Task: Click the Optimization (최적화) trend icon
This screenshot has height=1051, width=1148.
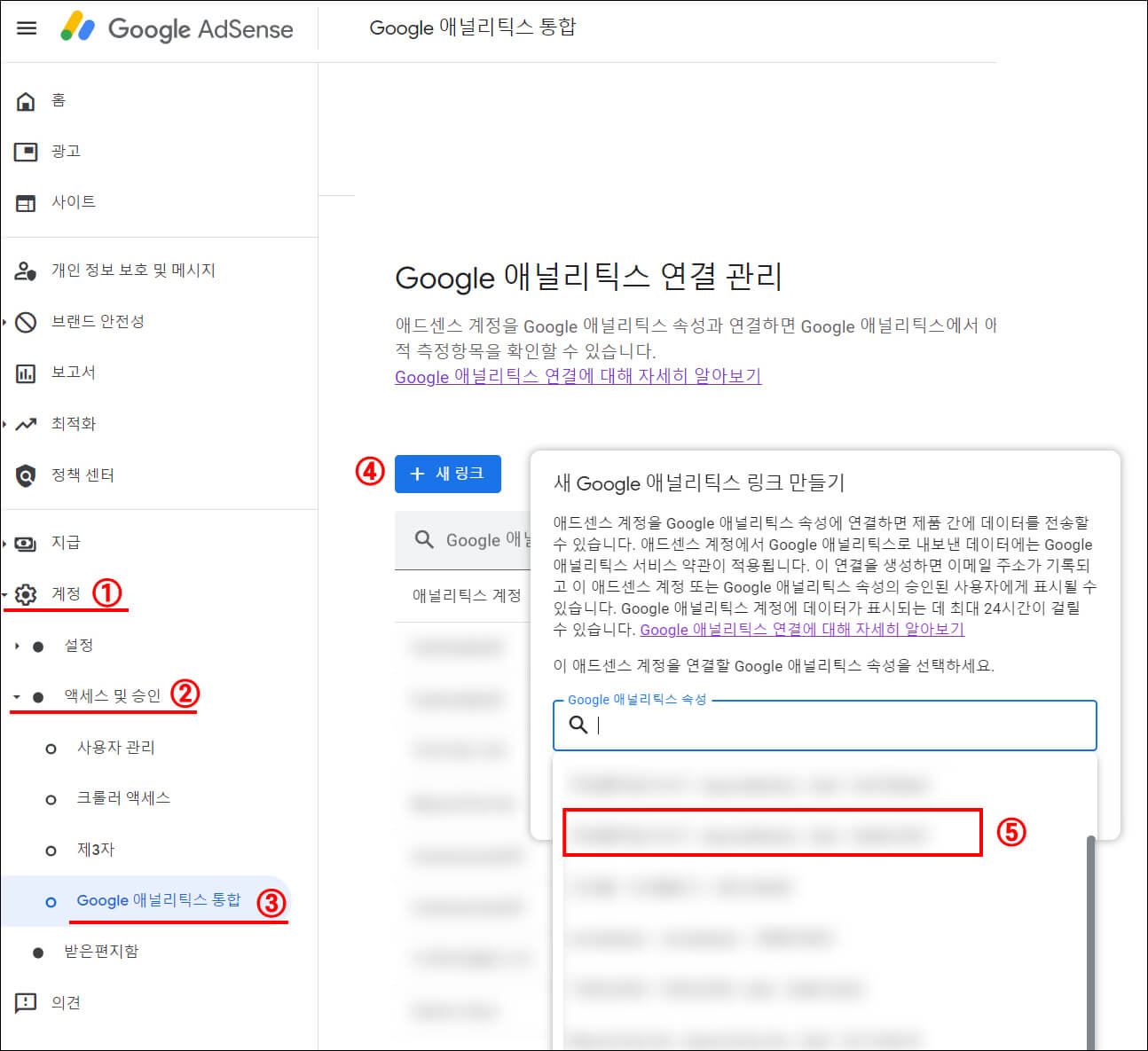Action: click(26, 424)
